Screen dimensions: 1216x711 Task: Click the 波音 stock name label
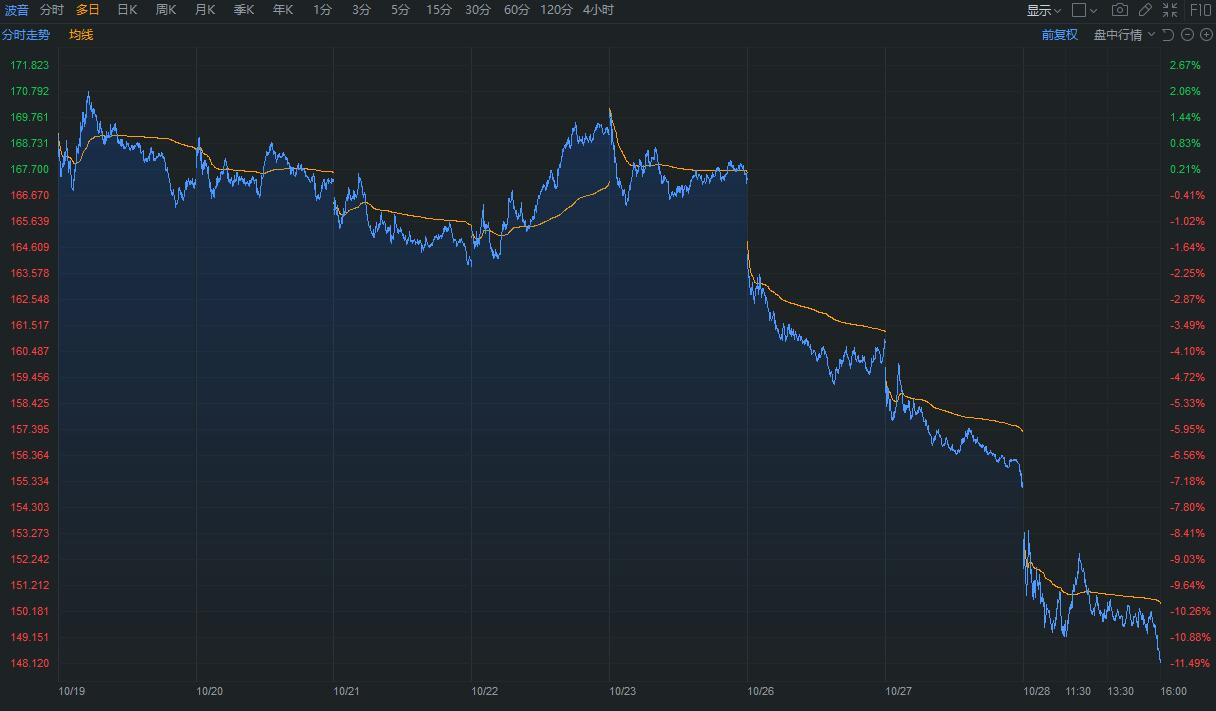pos(16,10)
